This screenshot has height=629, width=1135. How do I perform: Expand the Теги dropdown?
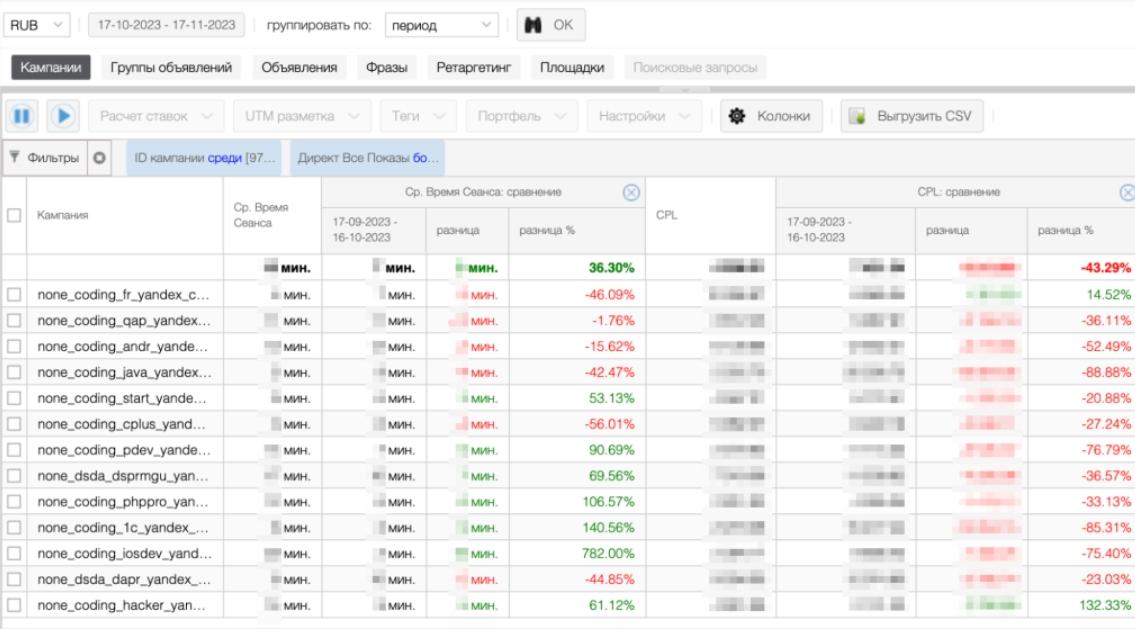tap(418, 116)
